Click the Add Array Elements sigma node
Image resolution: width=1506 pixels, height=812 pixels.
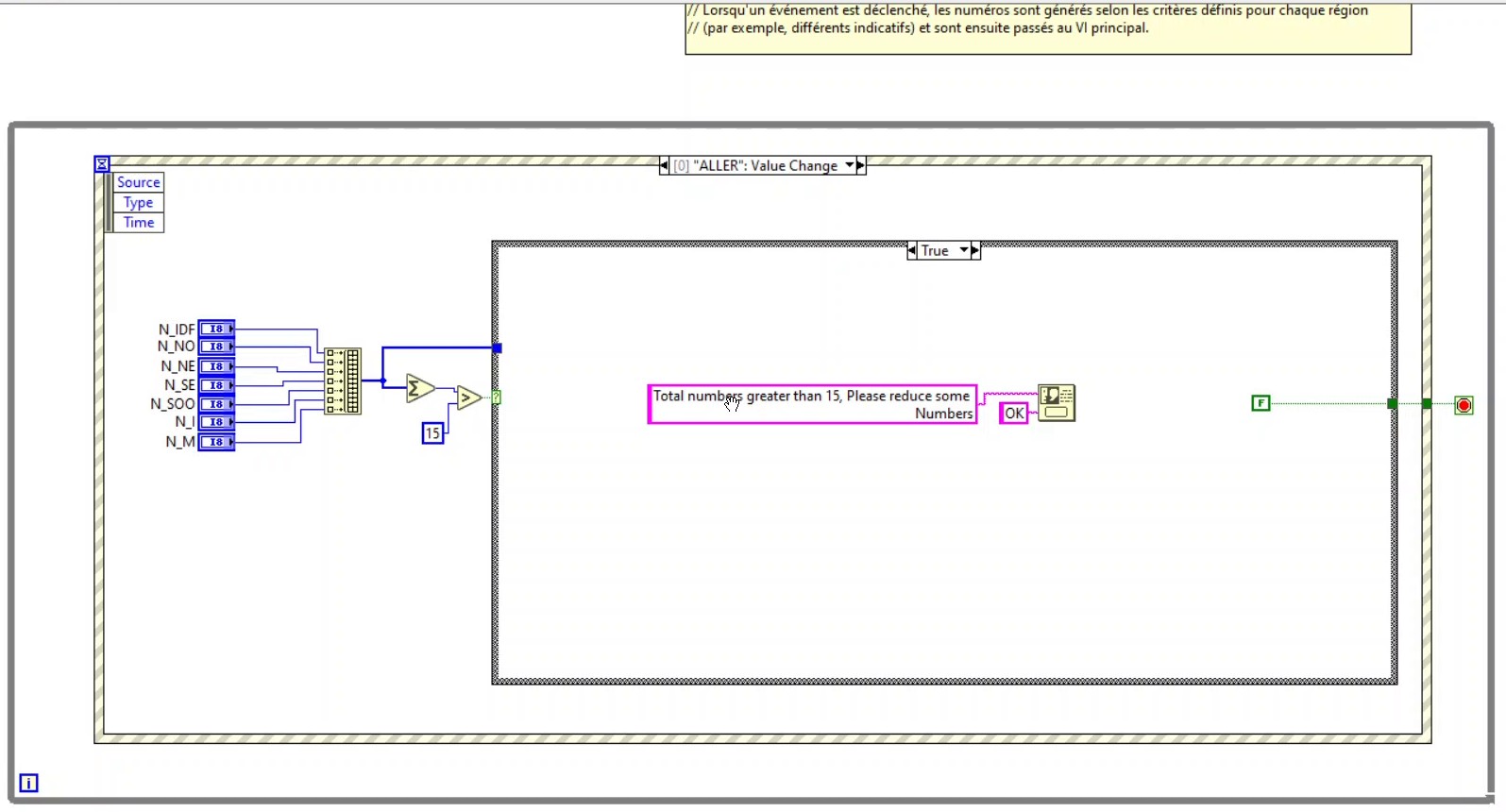point(419,388)
